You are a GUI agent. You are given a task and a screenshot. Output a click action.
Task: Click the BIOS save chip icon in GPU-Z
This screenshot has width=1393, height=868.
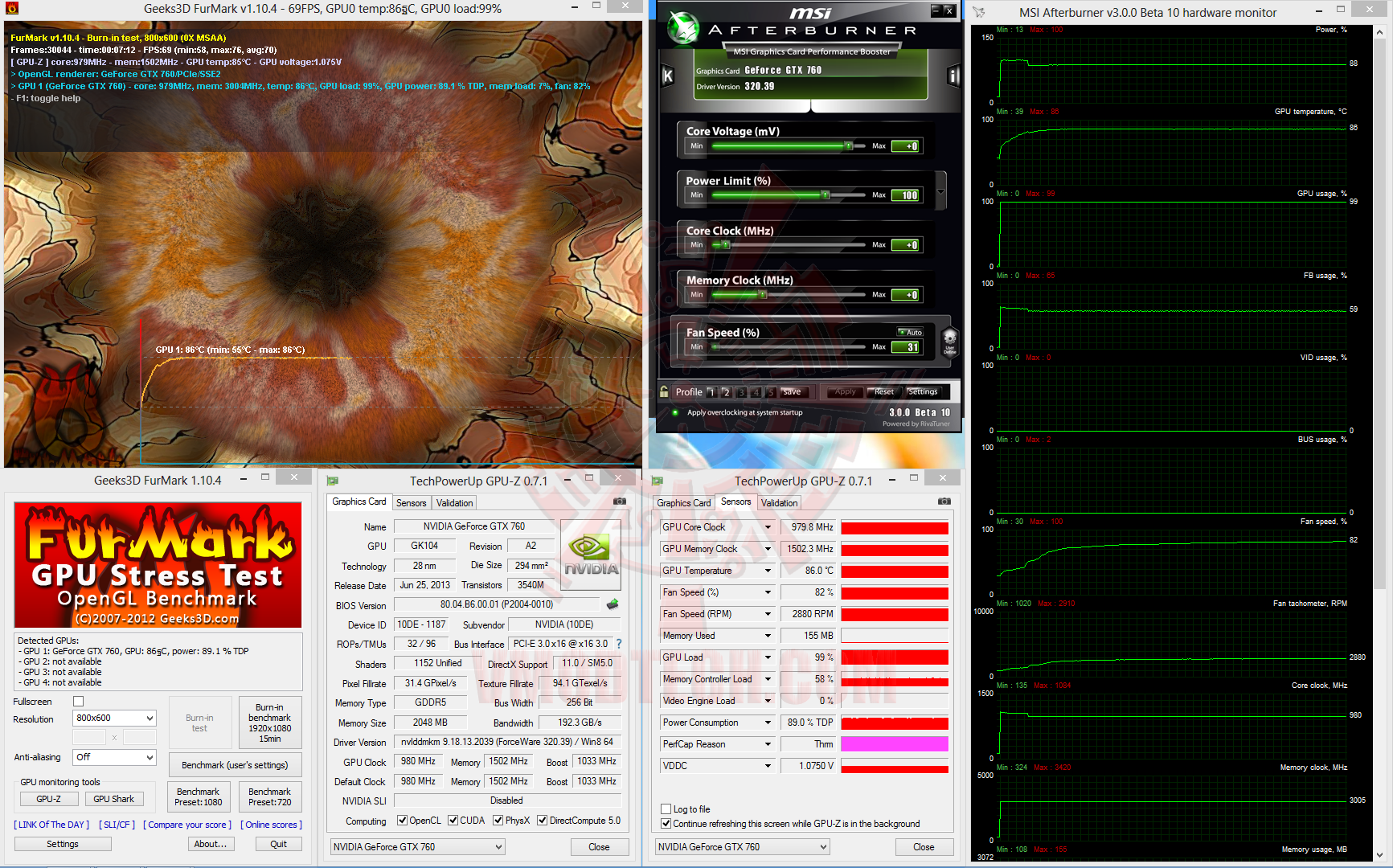613,604
